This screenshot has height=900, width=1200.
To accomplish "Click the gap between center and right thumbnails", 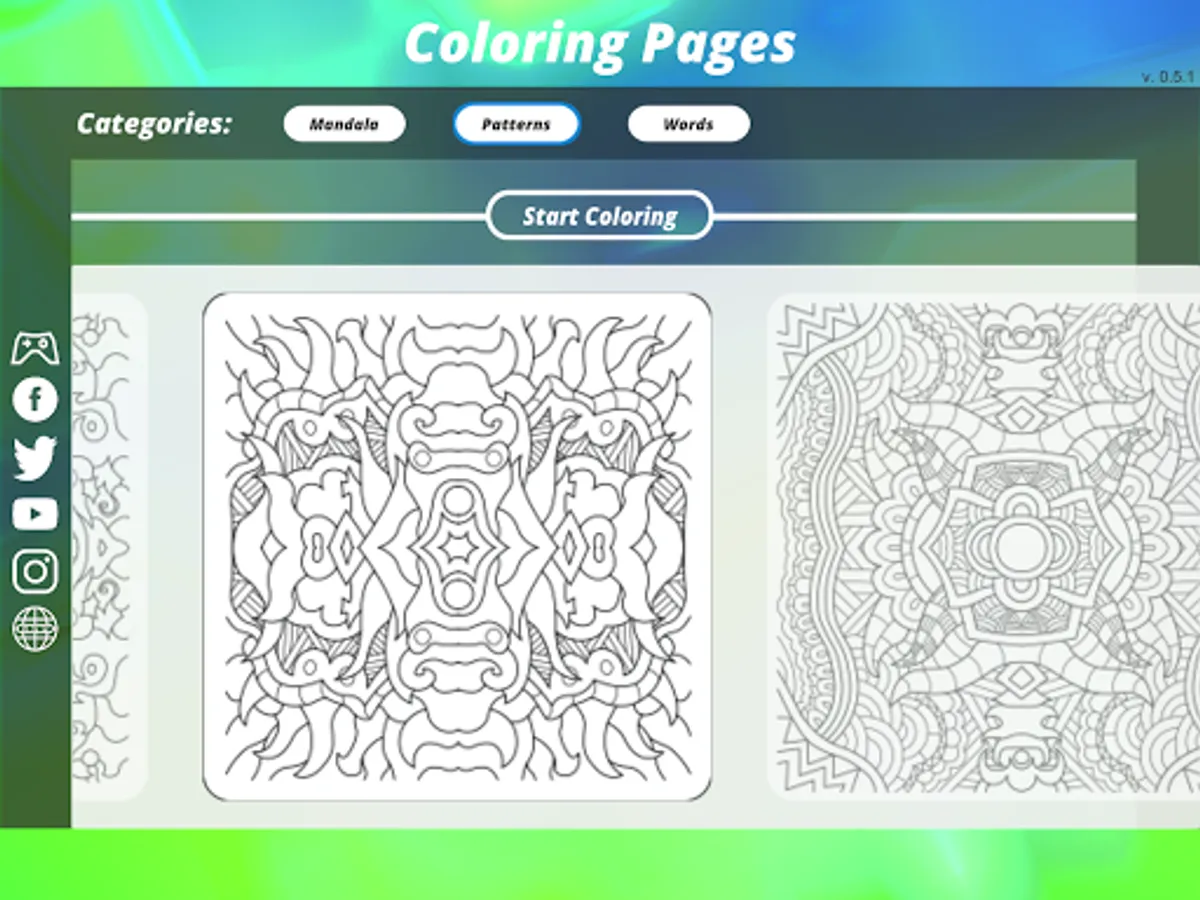I will pos(740,547).
